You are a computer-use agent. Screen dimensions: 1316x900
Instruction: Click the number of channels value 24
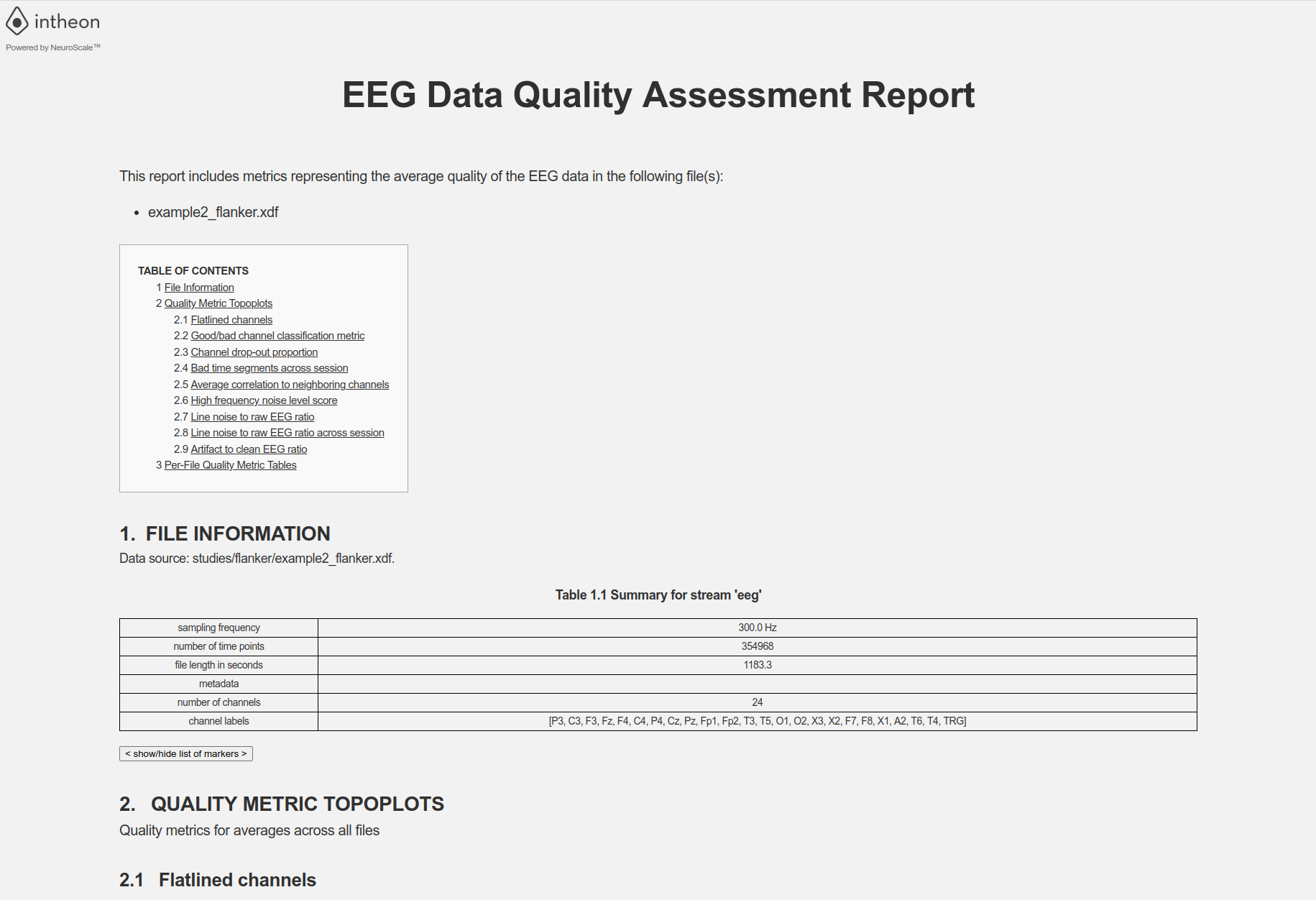[x=758, y=702]
